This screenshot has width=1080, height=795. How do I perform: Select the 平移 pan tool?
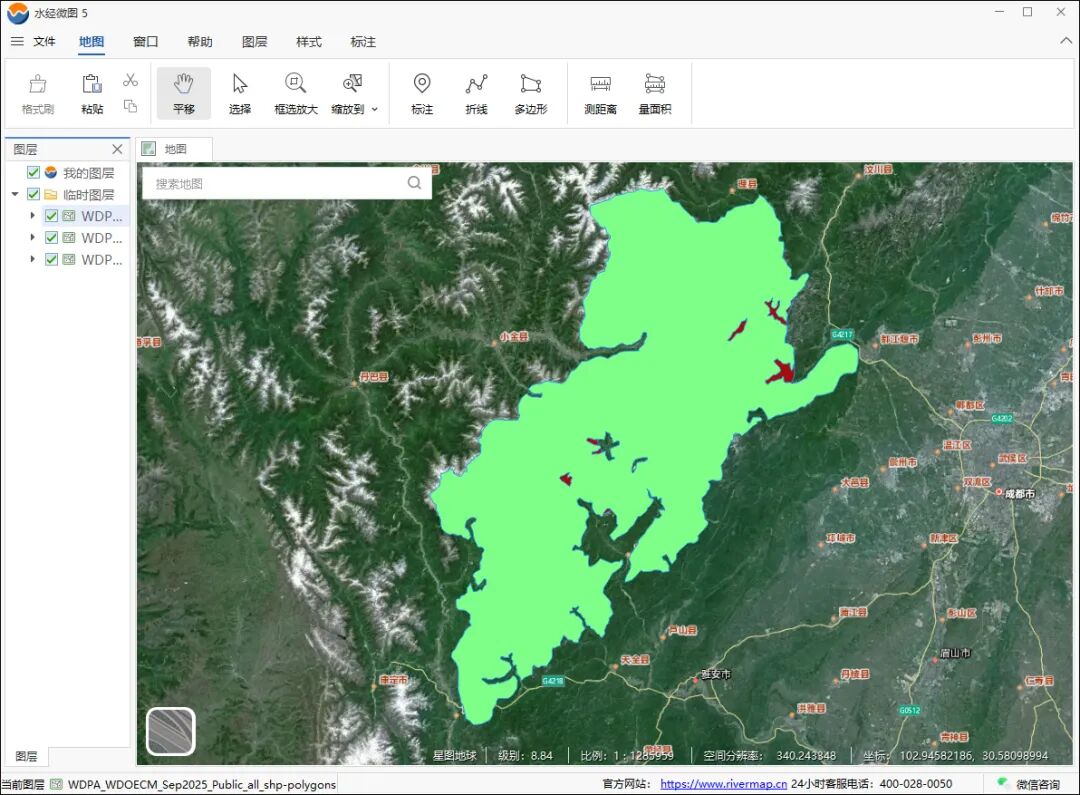pos(183,93)
